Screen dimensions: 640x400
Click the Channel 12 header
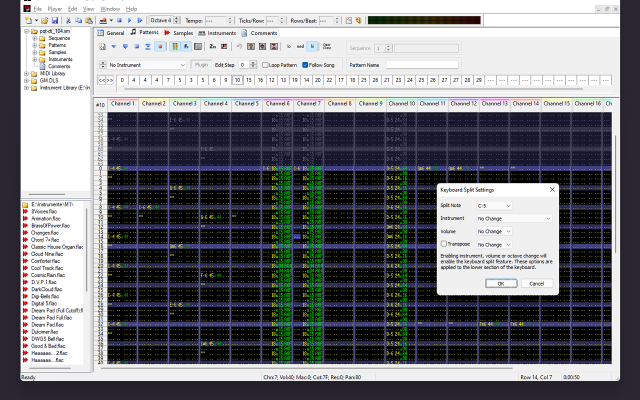(x=464, y=104)
